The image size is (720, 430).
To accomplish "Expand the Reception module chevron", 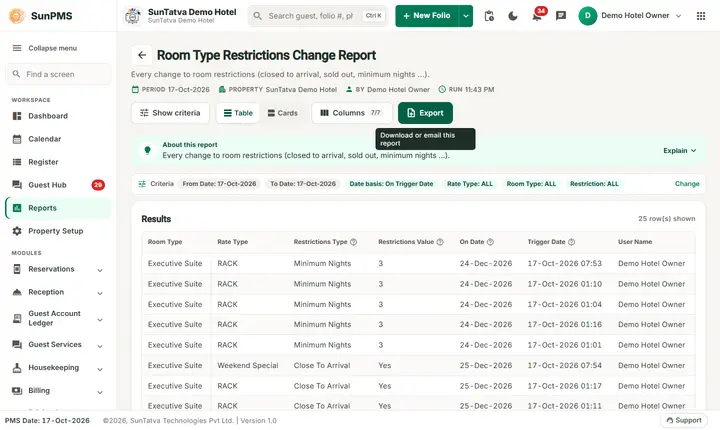I will (x=100, y=293).
